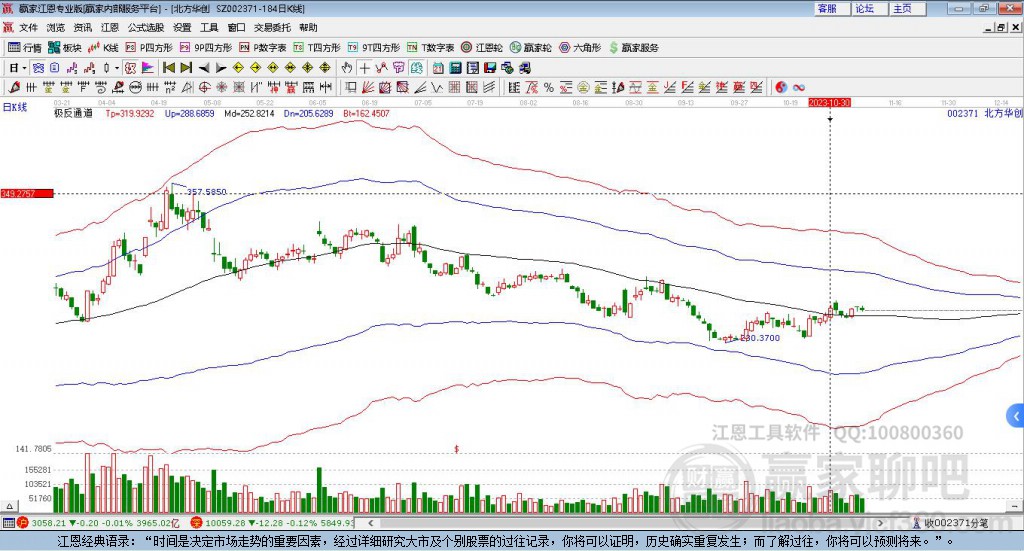Click the infinity symbol tool icon

click(799, 87)
